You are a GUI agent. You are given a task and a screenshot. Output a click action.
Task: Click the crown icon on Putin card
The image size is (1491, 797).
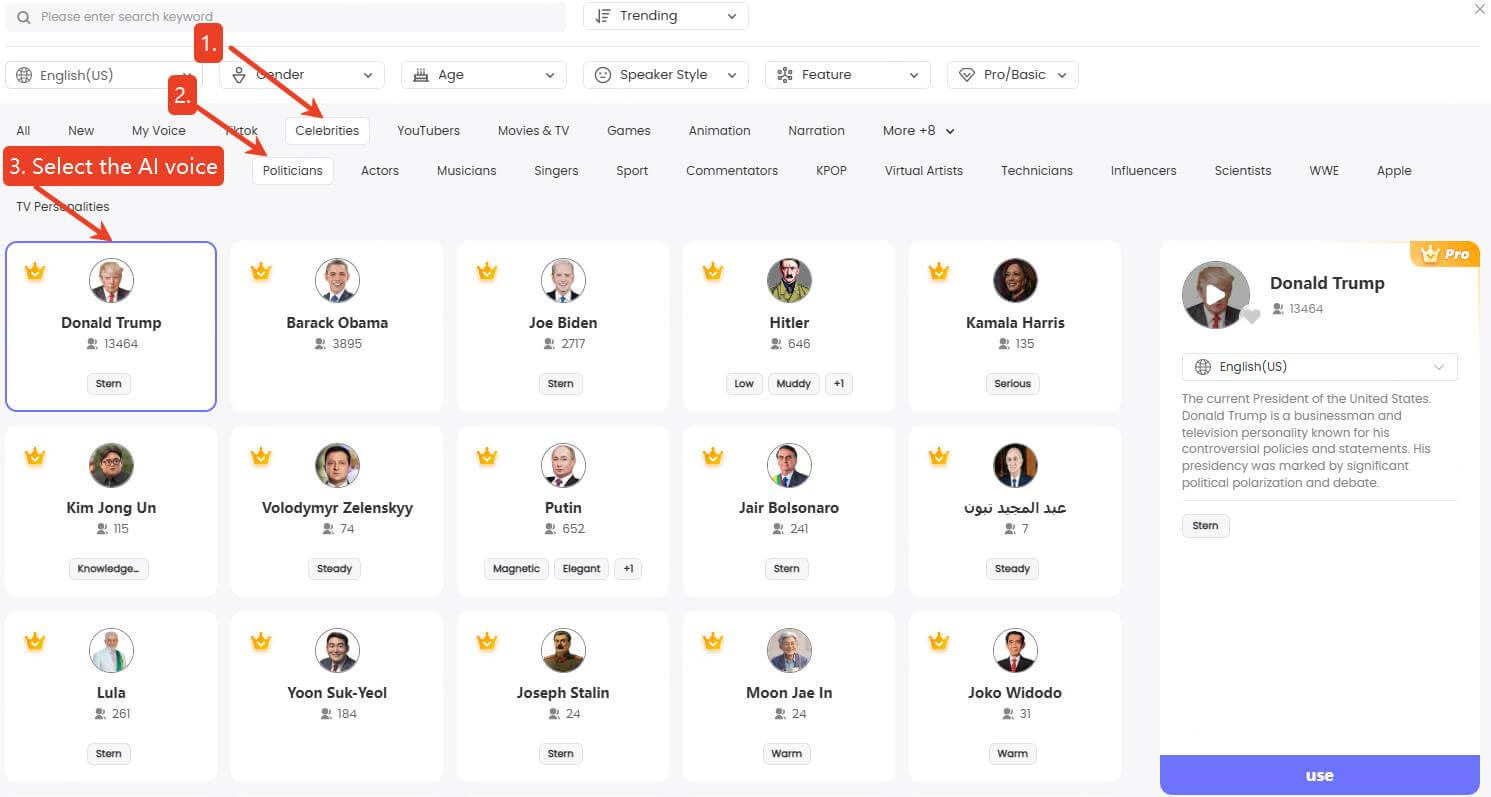click(x=487, y=456)
